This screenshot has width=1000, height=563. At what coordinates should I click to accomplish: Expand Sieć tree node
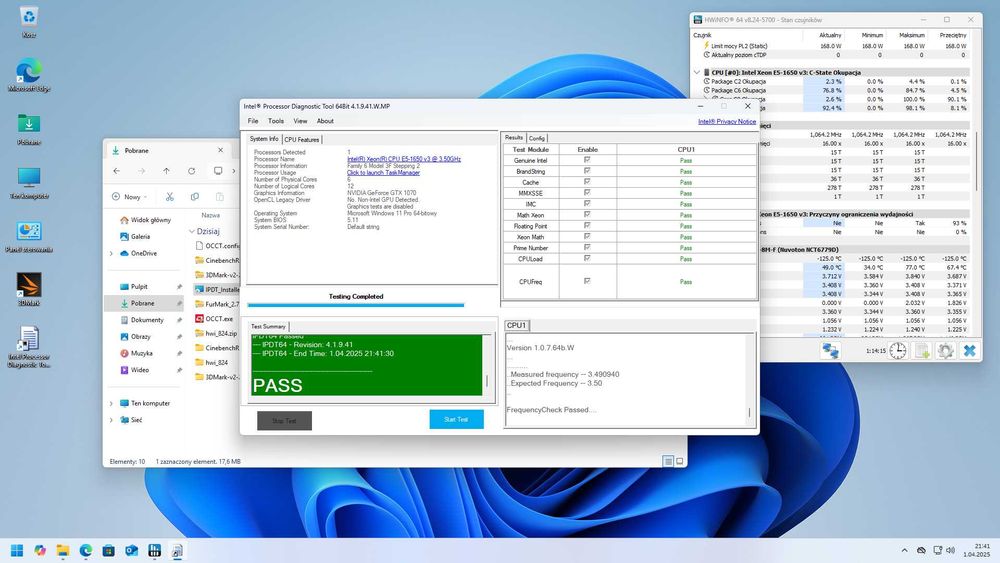point(112,420)
